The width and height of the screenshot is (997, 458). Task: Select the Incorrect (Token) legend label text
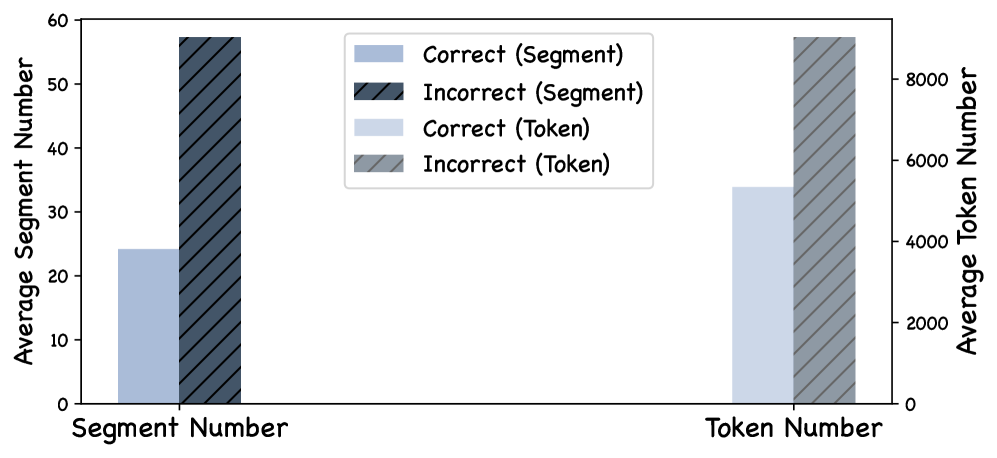(x=516, y=164)
